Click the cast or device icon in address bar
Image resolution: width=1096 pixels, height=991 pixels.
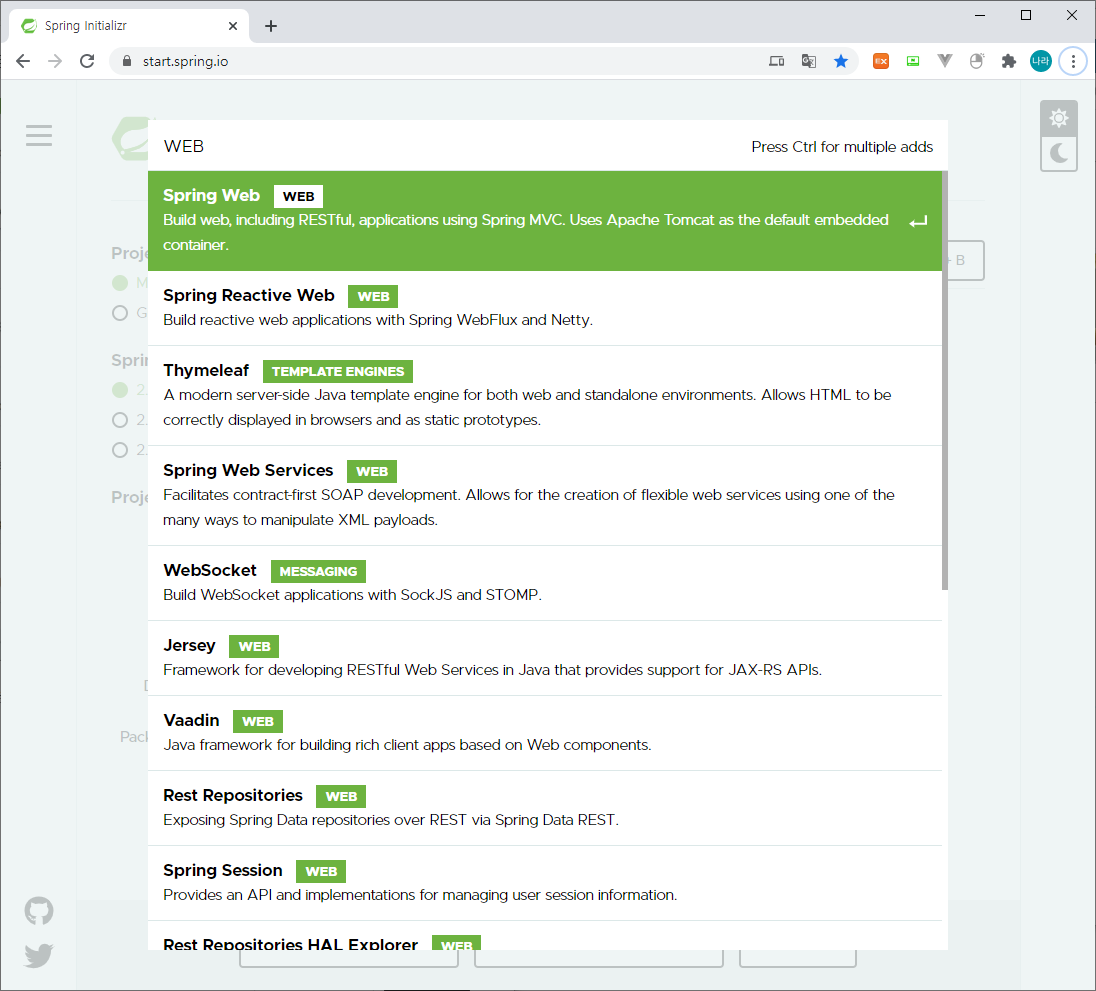pyautogui.click(x=777, y=62)
